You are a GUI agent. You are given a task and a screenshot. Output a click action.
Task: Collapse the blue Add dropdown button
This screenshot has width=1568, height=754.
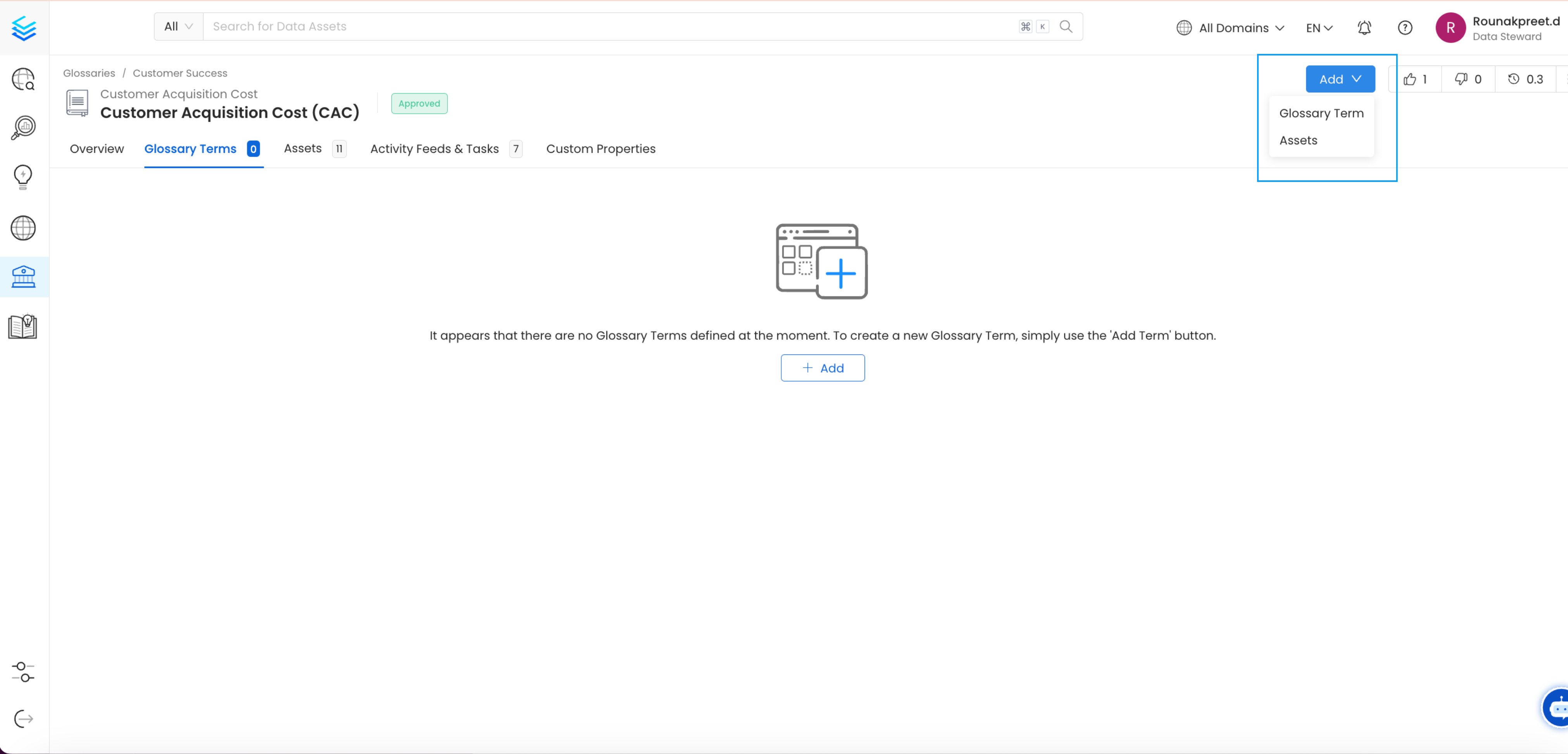coord(1340,79)
